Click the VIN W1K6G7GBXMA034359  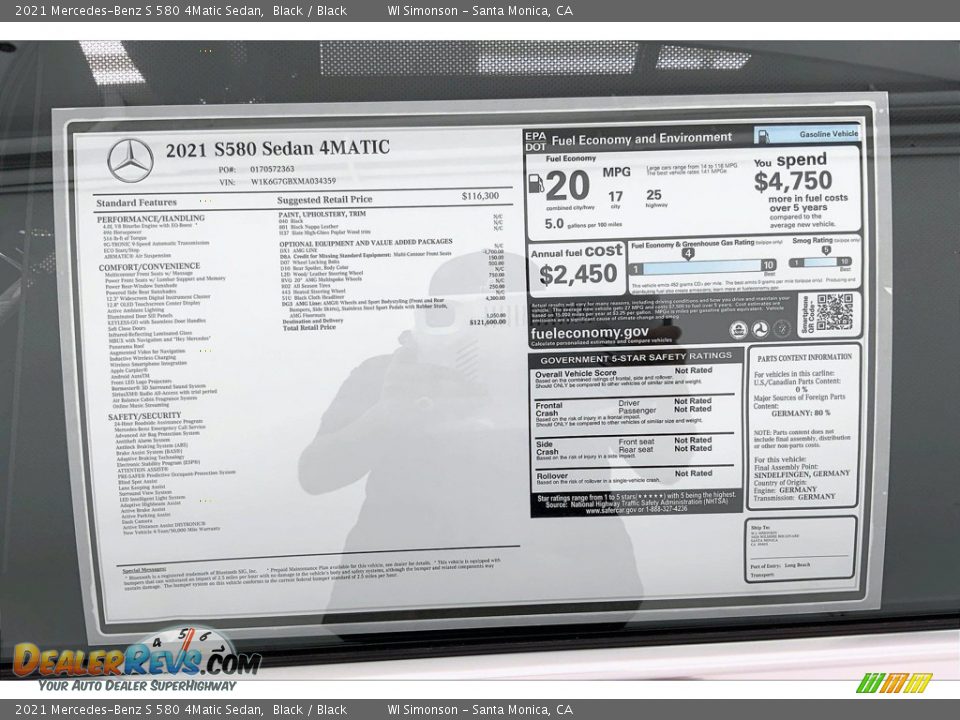pos(293,181)
